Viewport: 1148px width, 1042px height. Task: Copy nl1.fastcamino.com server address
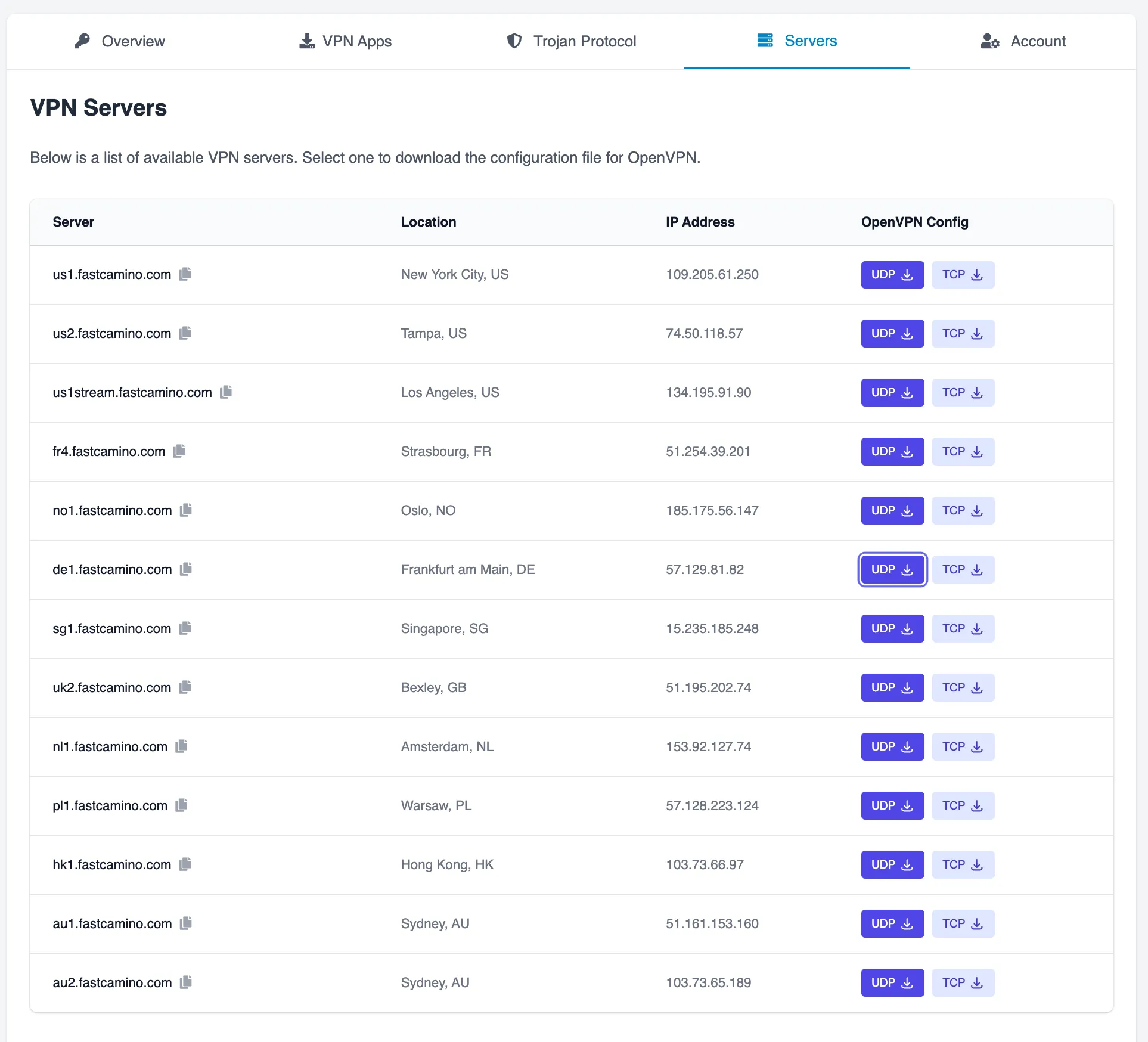[182, 746]
